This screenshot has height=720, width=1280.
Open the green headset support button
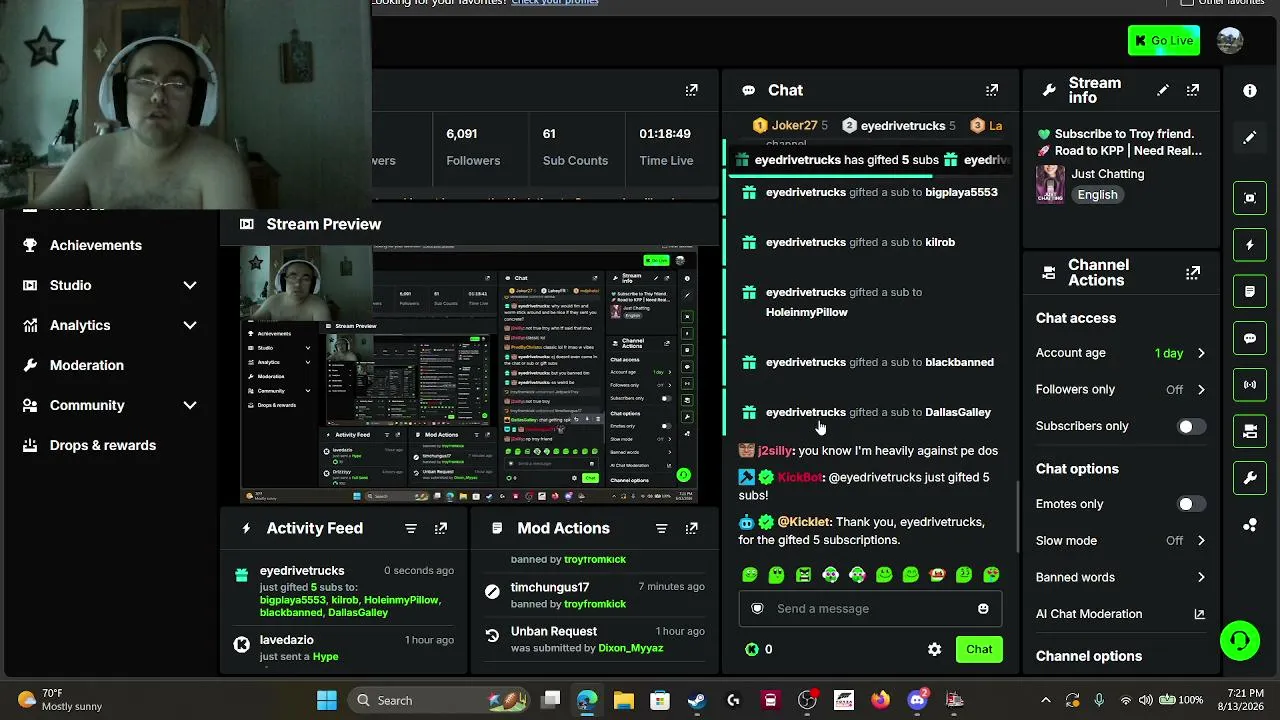1240,641
